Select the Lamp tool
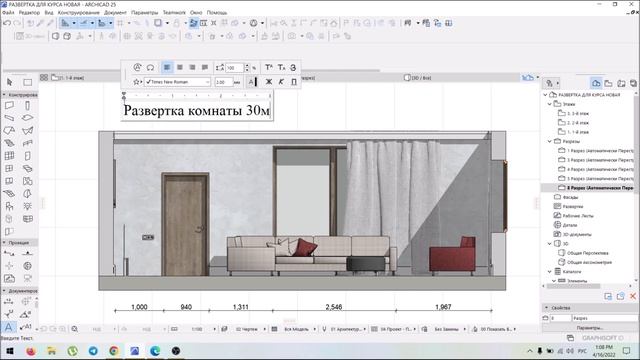This screenshot has height=360, width=640. 27,206
